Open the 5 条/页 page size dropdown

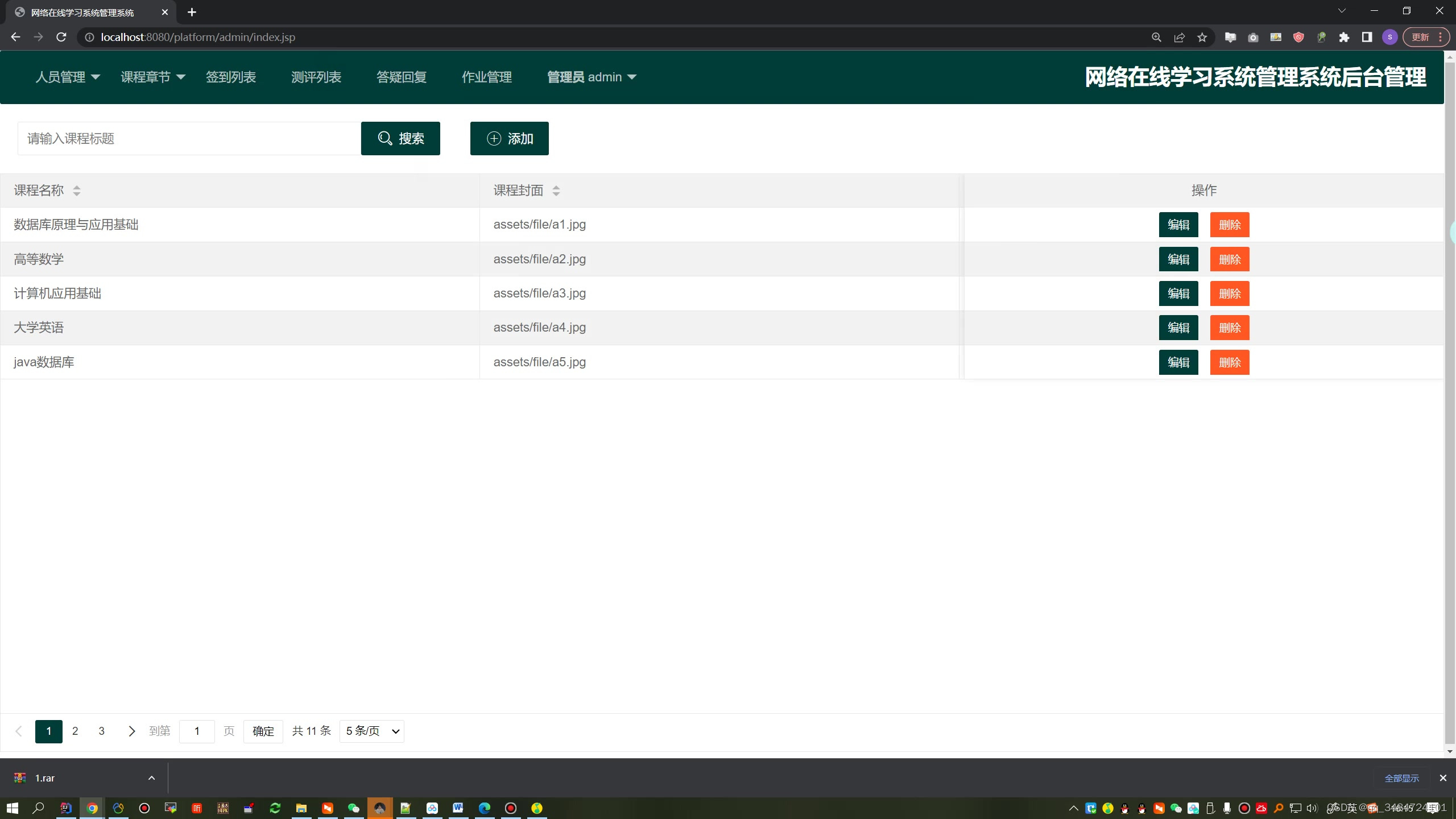pos(372,731)
